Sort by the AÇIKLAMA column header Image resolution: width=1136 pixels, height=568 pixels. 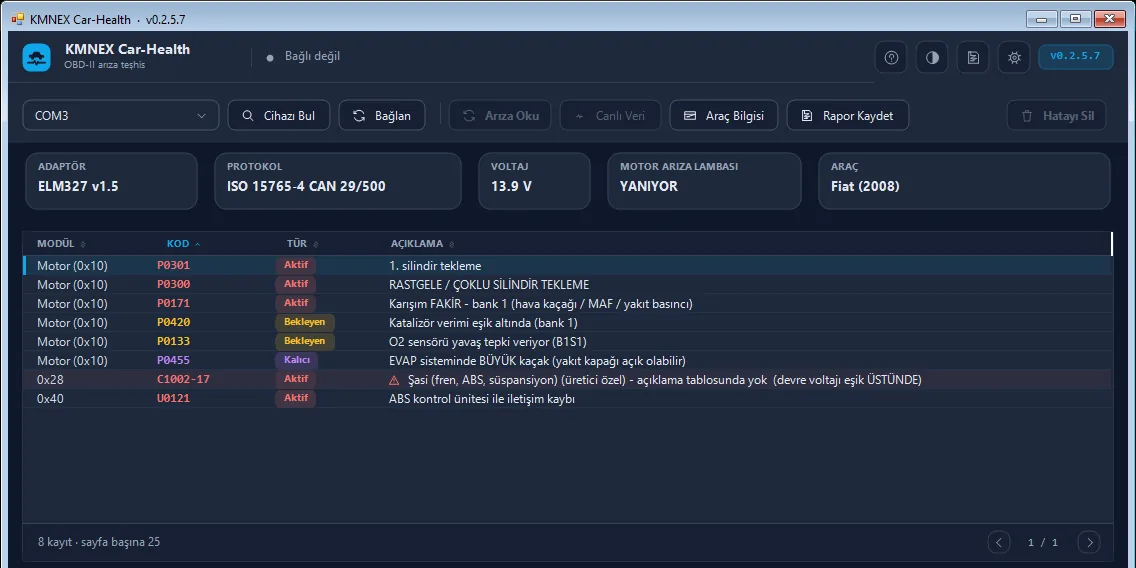coord(423,243)
